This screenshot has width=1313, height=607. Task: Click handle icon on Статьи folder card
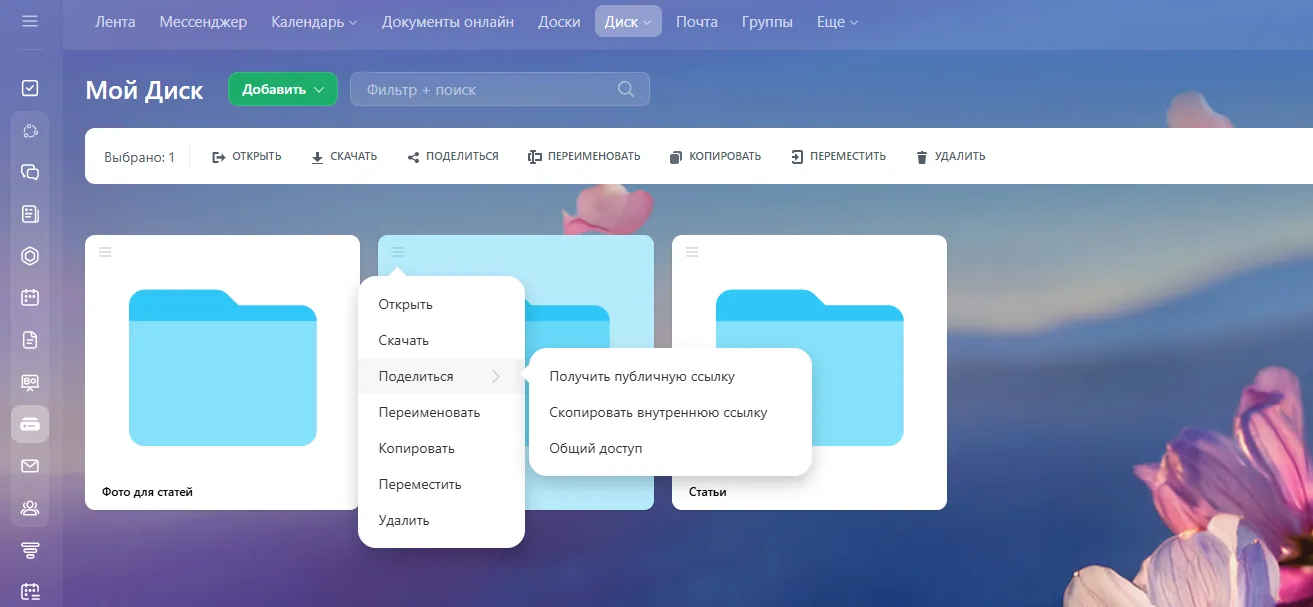click(692, 252)
